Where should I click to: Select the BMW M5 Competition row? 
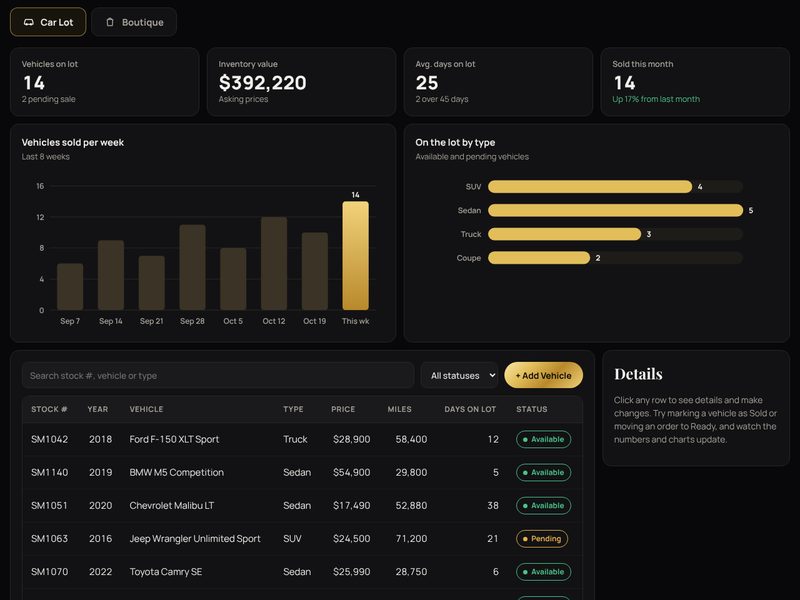click(x=302, y=472)
